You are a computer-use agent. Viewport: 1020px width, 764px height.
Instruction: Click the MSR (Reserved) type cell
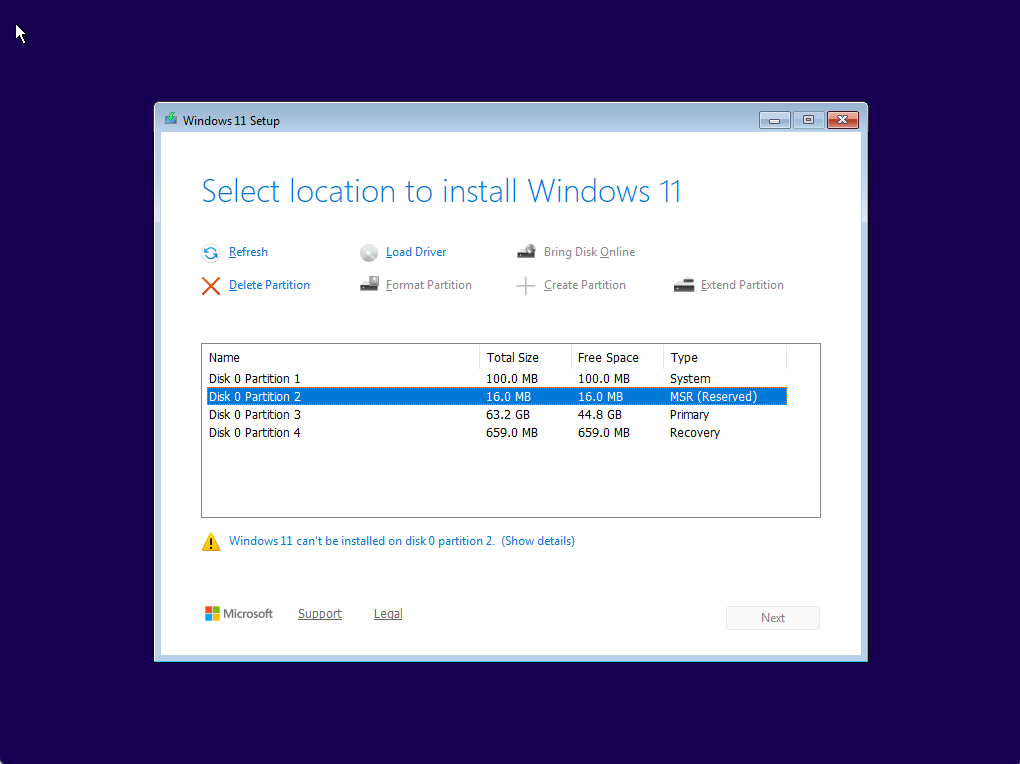point(714,396)
